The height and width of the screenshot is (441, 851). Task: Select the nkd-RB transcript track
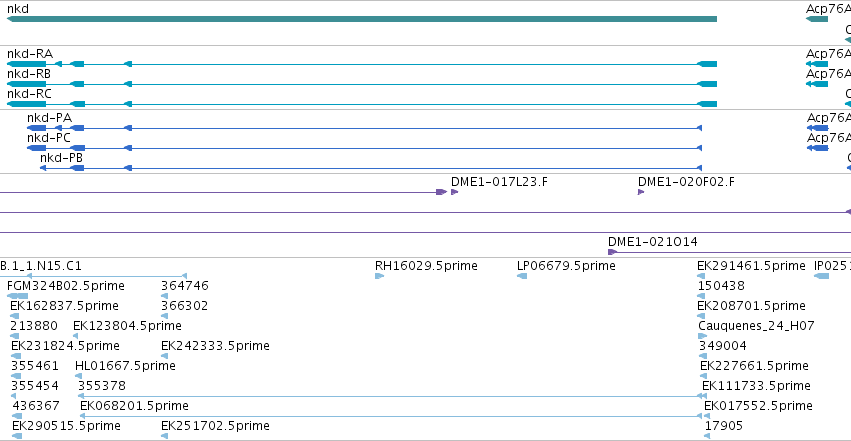(x=362, y=84)
